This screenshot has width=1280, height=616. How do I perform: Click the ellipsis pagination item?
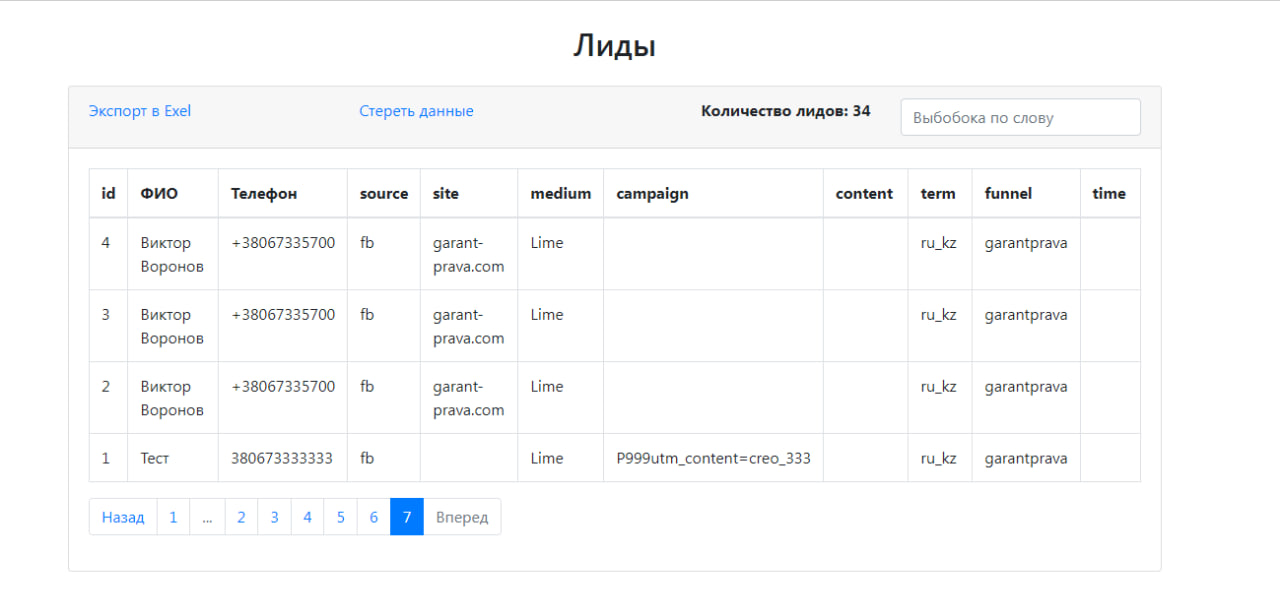[x=207, y=517]
